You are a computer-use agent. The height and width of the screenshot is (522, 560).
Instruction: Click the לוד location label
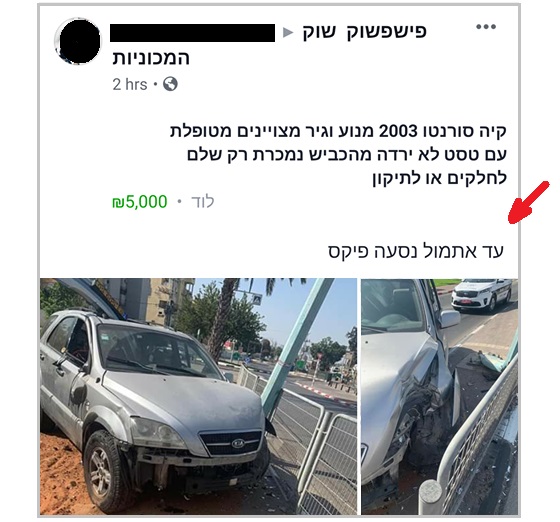(203, 202)
